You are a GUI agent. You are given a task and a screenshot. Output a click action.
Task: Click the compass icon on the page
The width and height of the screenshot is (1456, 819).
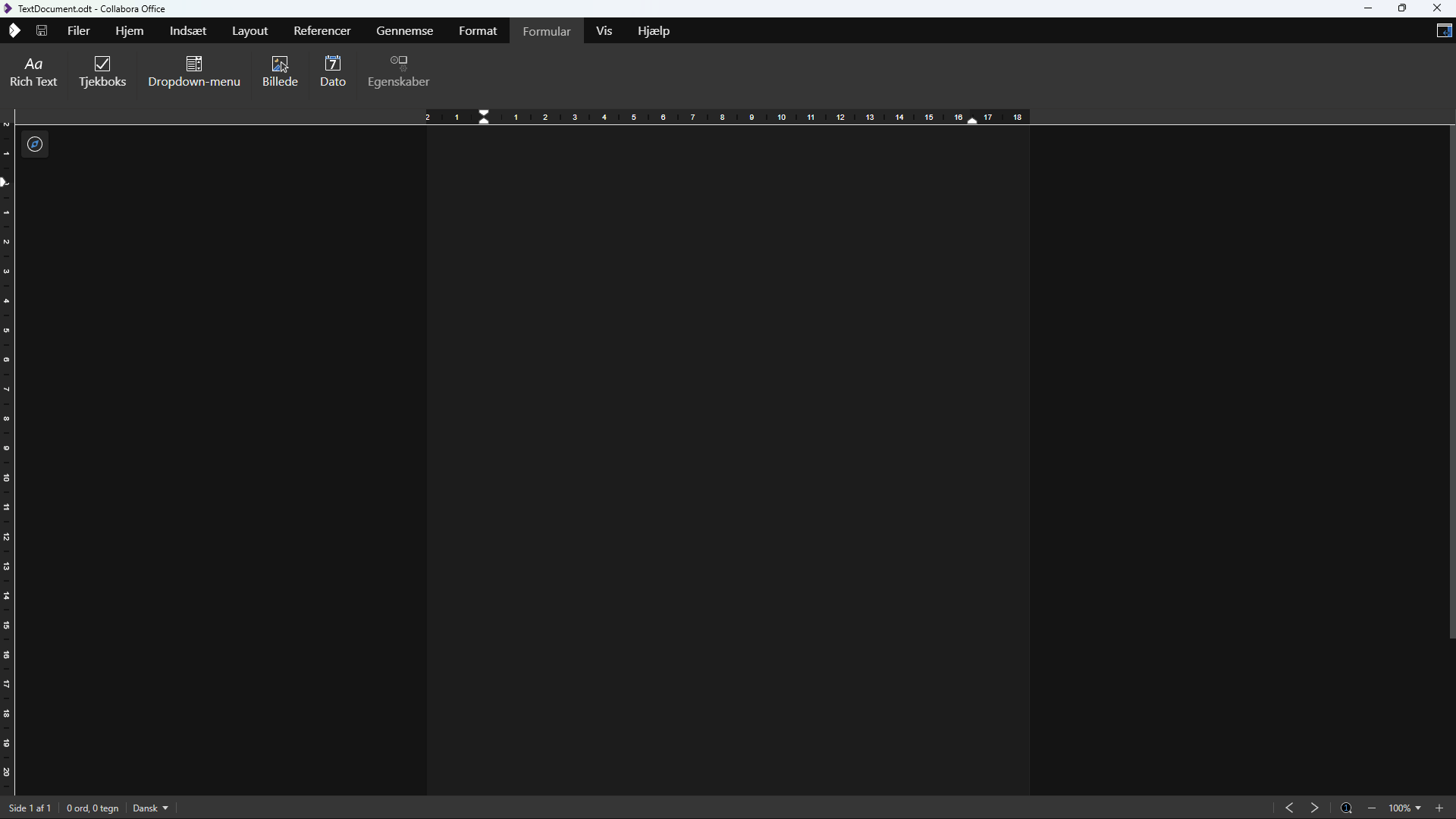34,143
